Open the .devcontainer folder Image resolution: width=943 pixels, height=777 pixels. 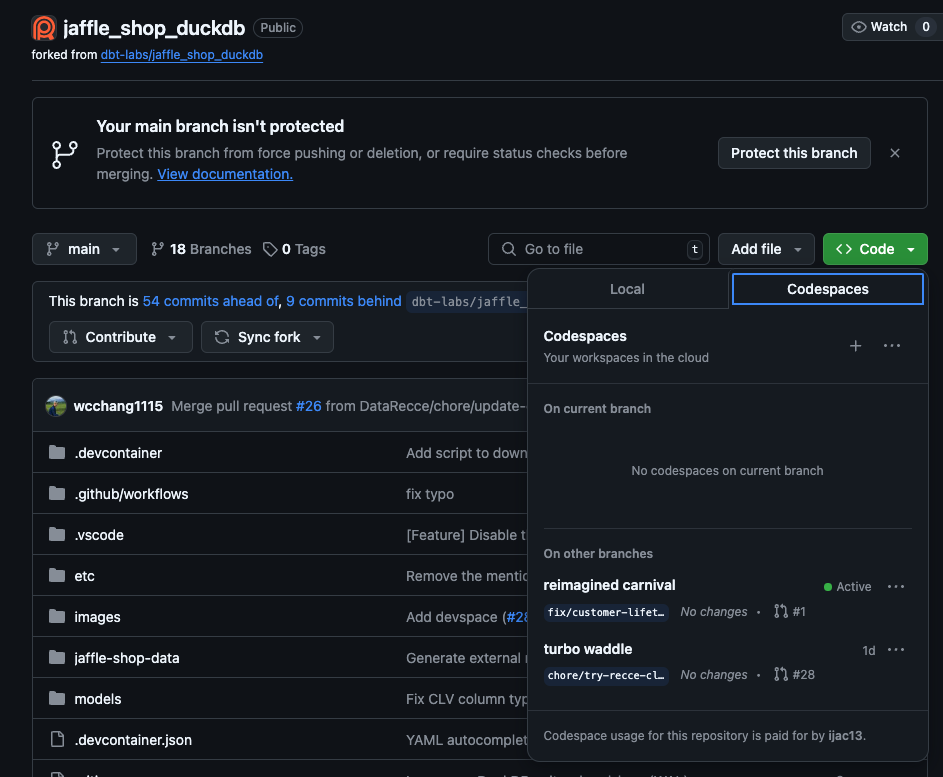coord(118,453)
